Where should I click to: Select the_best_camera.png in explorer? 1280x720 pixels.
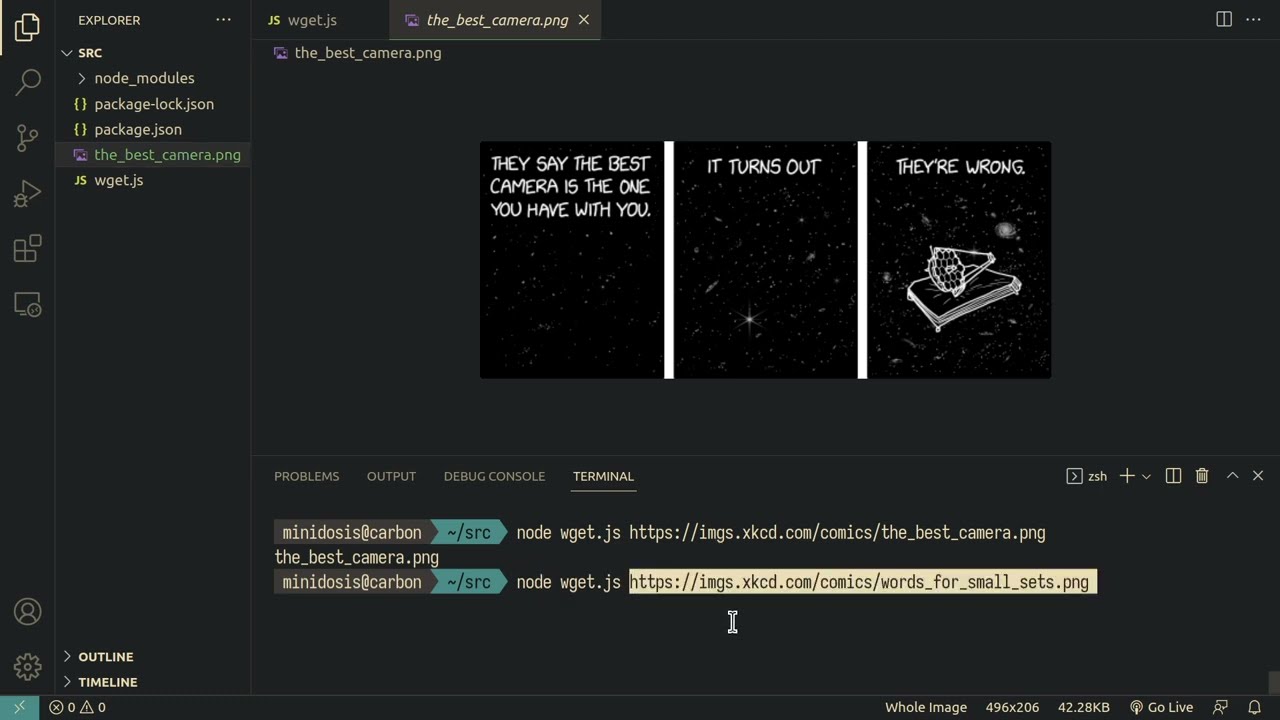[x=153, y=155]
